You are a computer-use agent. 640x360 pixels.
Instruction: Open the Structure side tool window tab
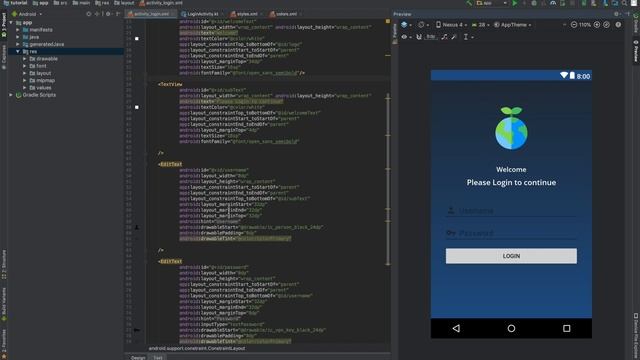4,264
